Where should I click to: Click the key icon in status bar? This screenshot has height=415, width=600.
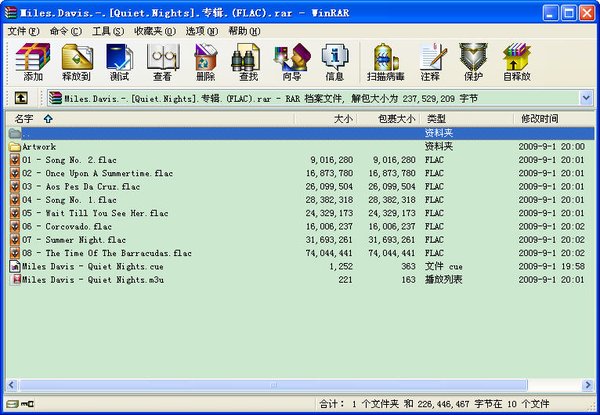point(28,404)
